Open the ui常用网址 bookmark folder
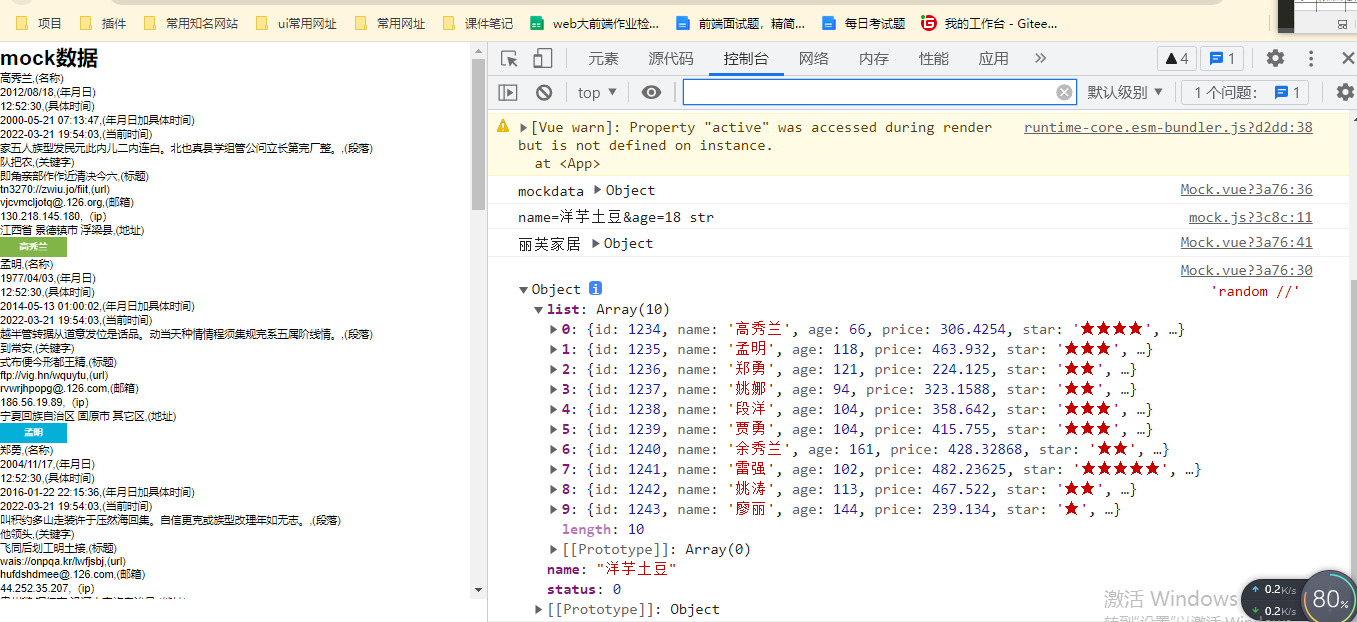This screenshot has height=622, width=1357. coord(296,23)
